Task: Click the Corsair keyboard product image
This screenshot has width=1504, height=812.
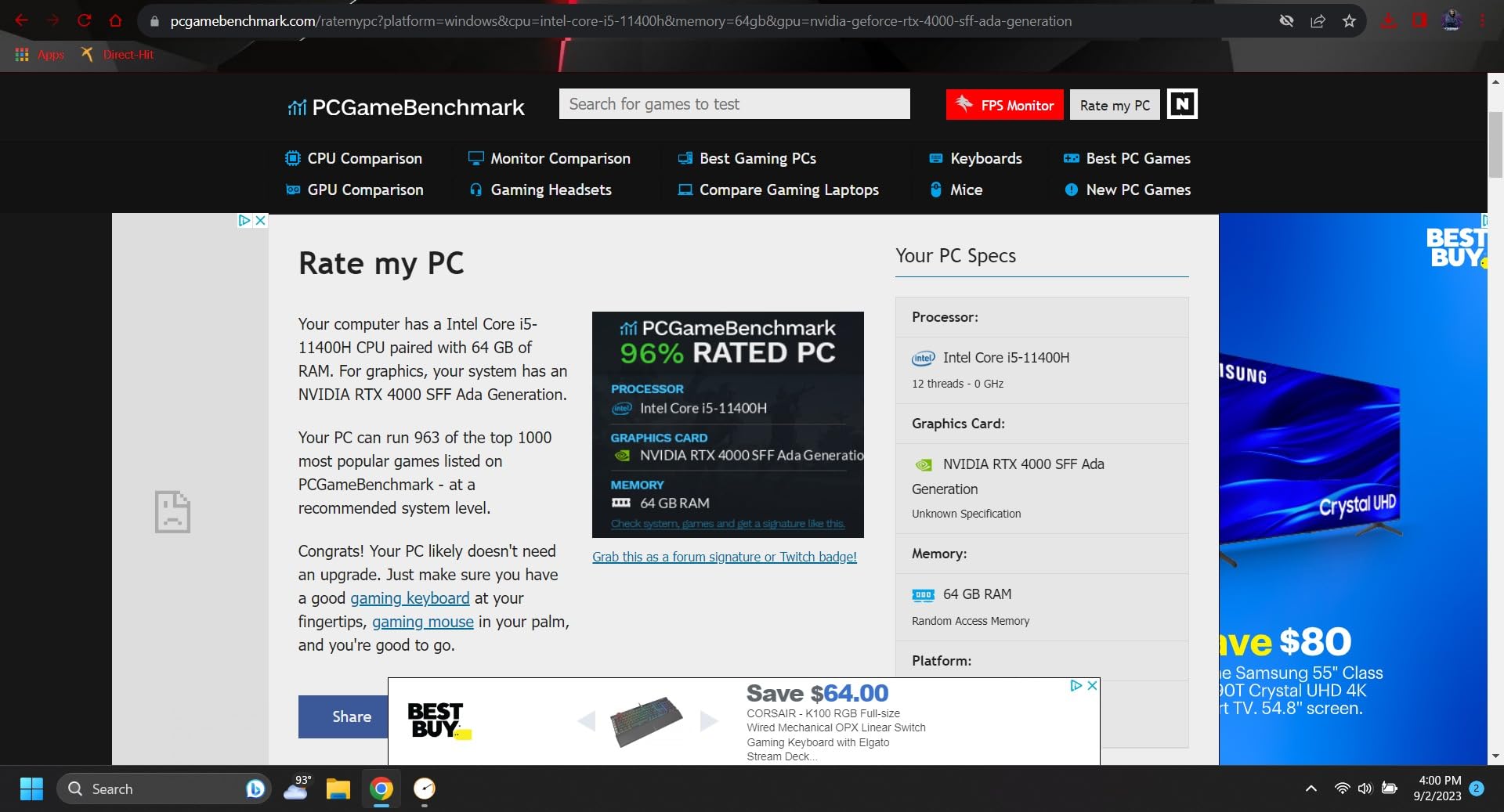Action: pyautogui.click(x=647, y=721)
